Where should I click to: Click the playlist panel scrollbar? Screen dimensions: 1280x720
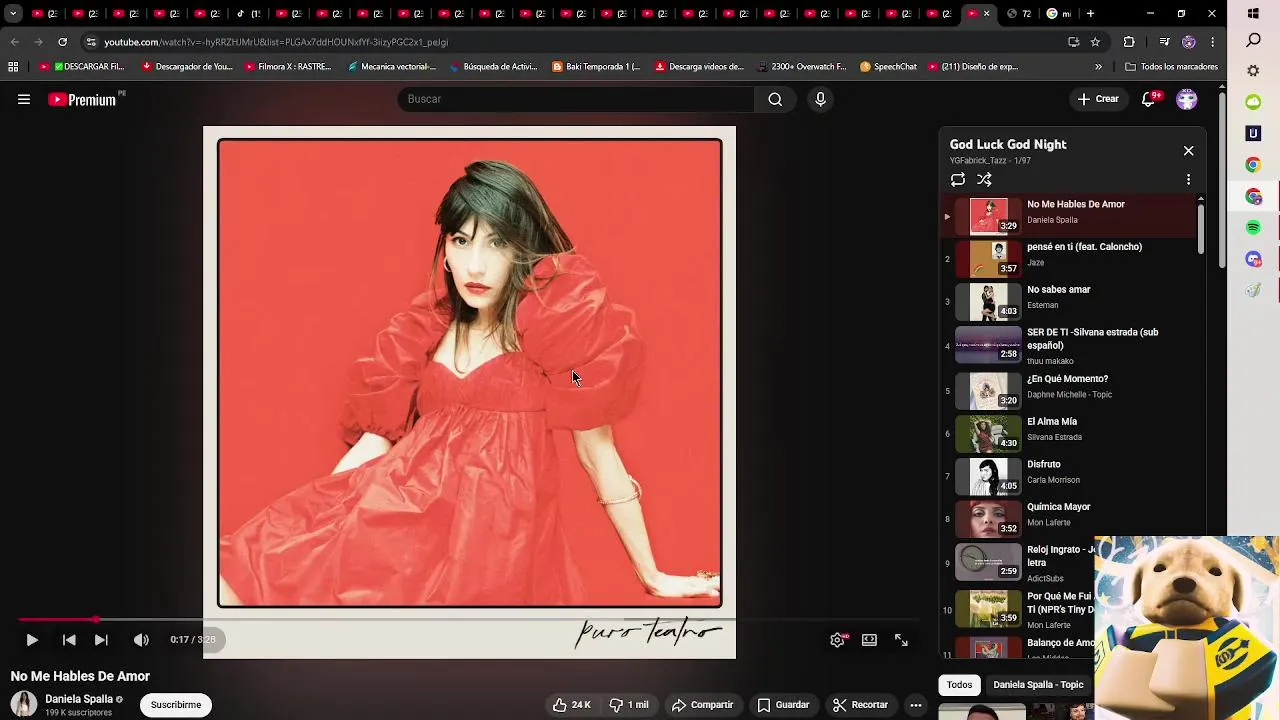pos(1201,230)
